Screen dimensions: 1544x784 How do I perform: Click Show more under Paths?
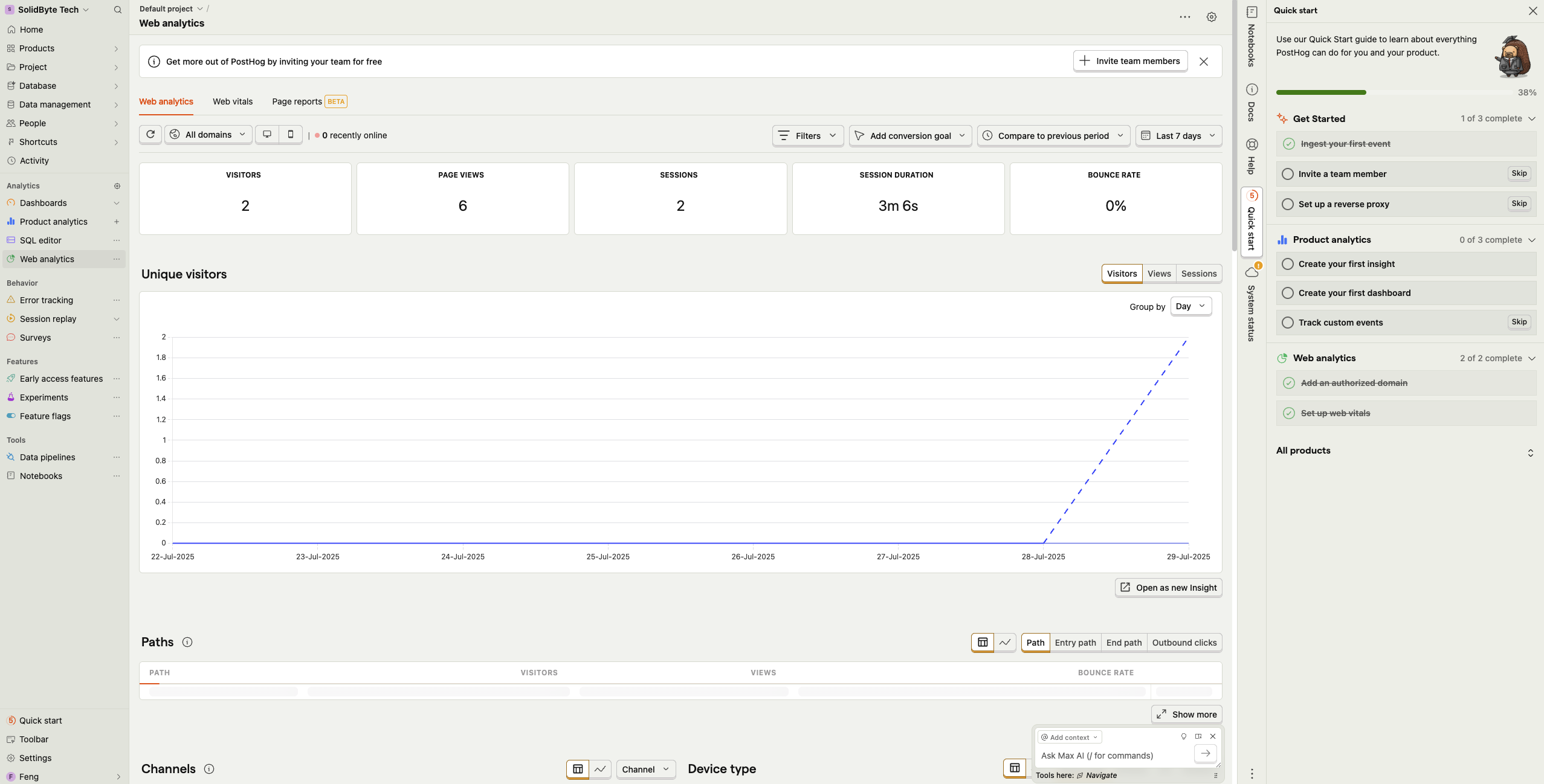(x=1186, y=714)
